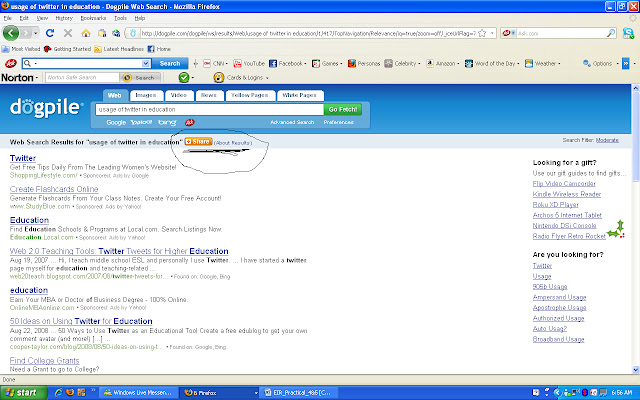Click the About Results link

(233, 143)
